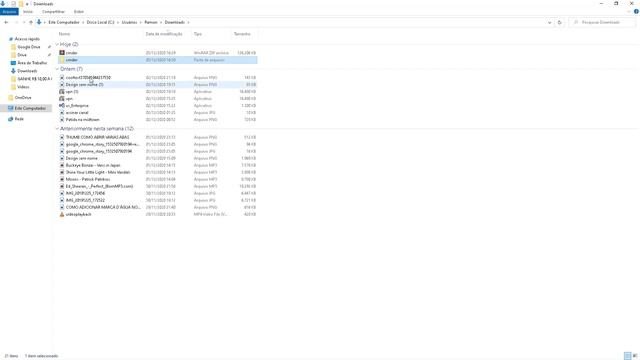Open the Arquivo menu tab
This screenshot has width=640, height=360.
pyautogui.click(x=9, y=11)
